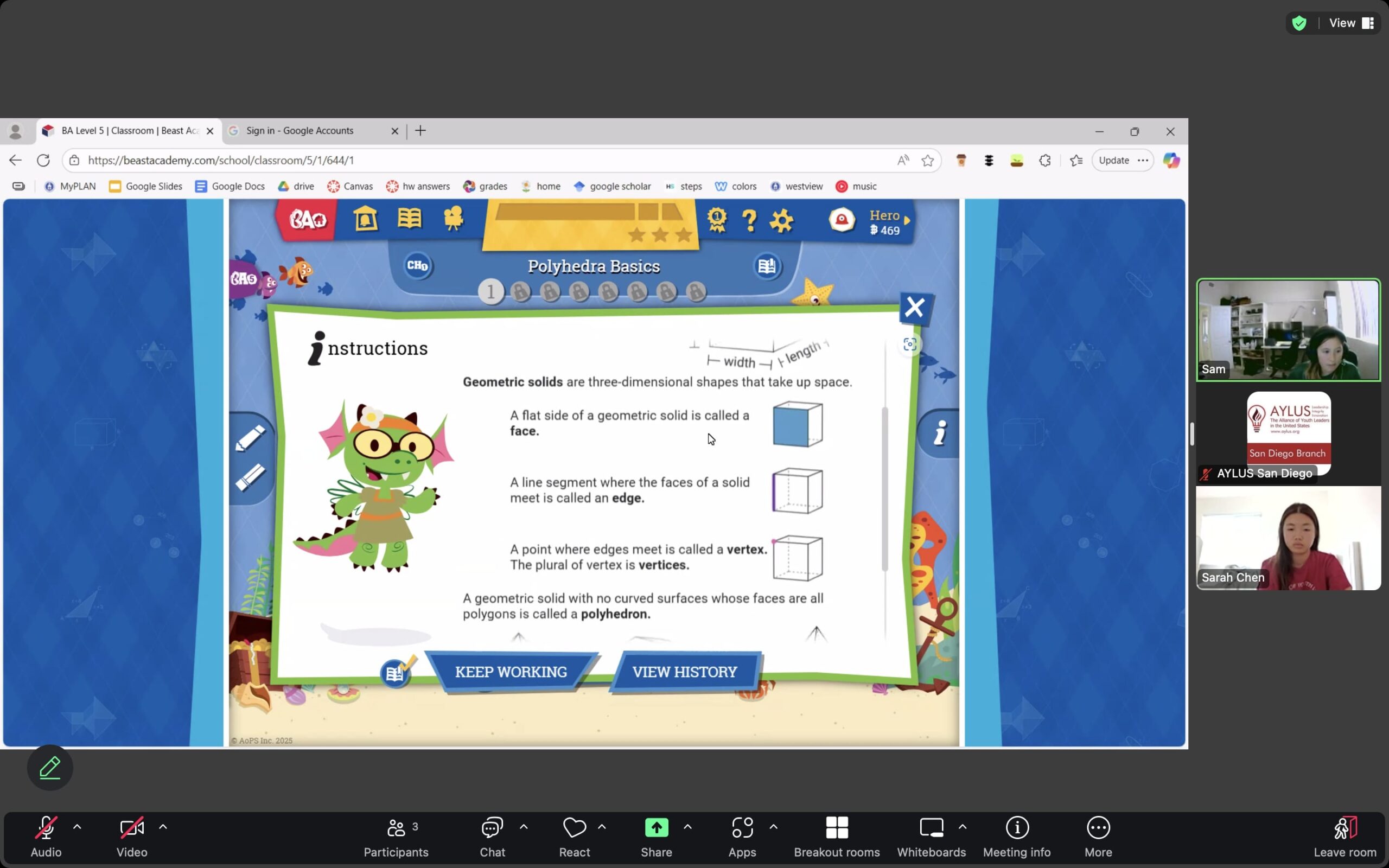Expand the Chat options chevron
This screenshot has width=1389, height=868.
[x=524, y=827]
